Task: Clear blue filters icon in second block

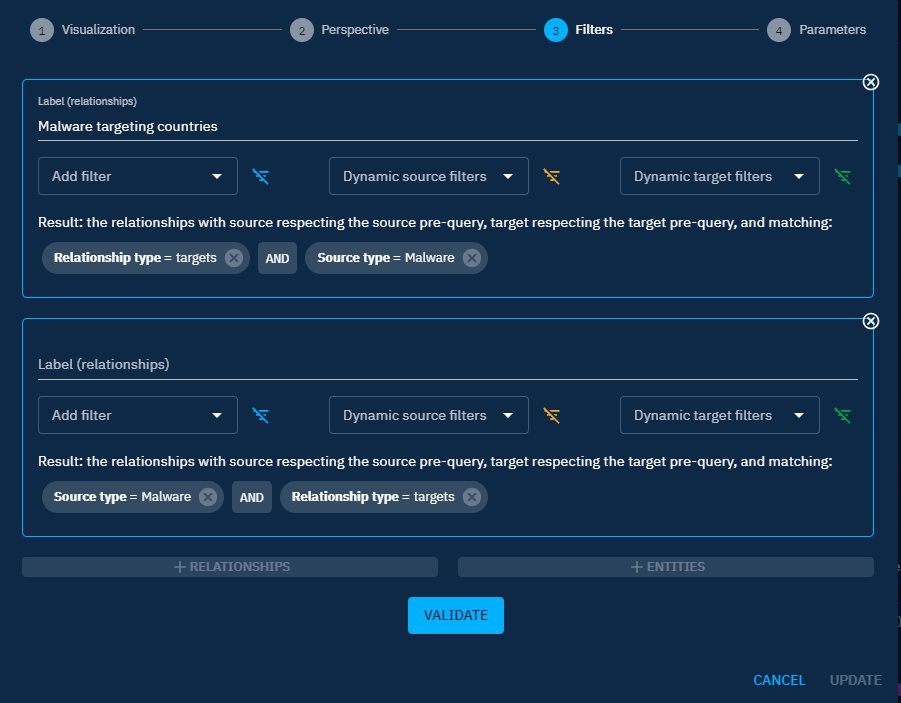Action: point(261,416)
